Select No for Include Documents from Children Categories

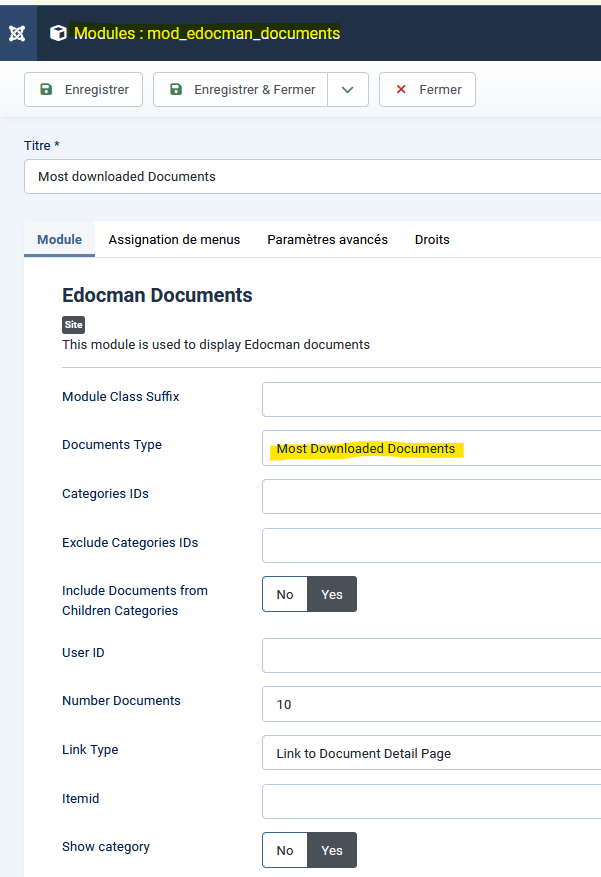285,594
